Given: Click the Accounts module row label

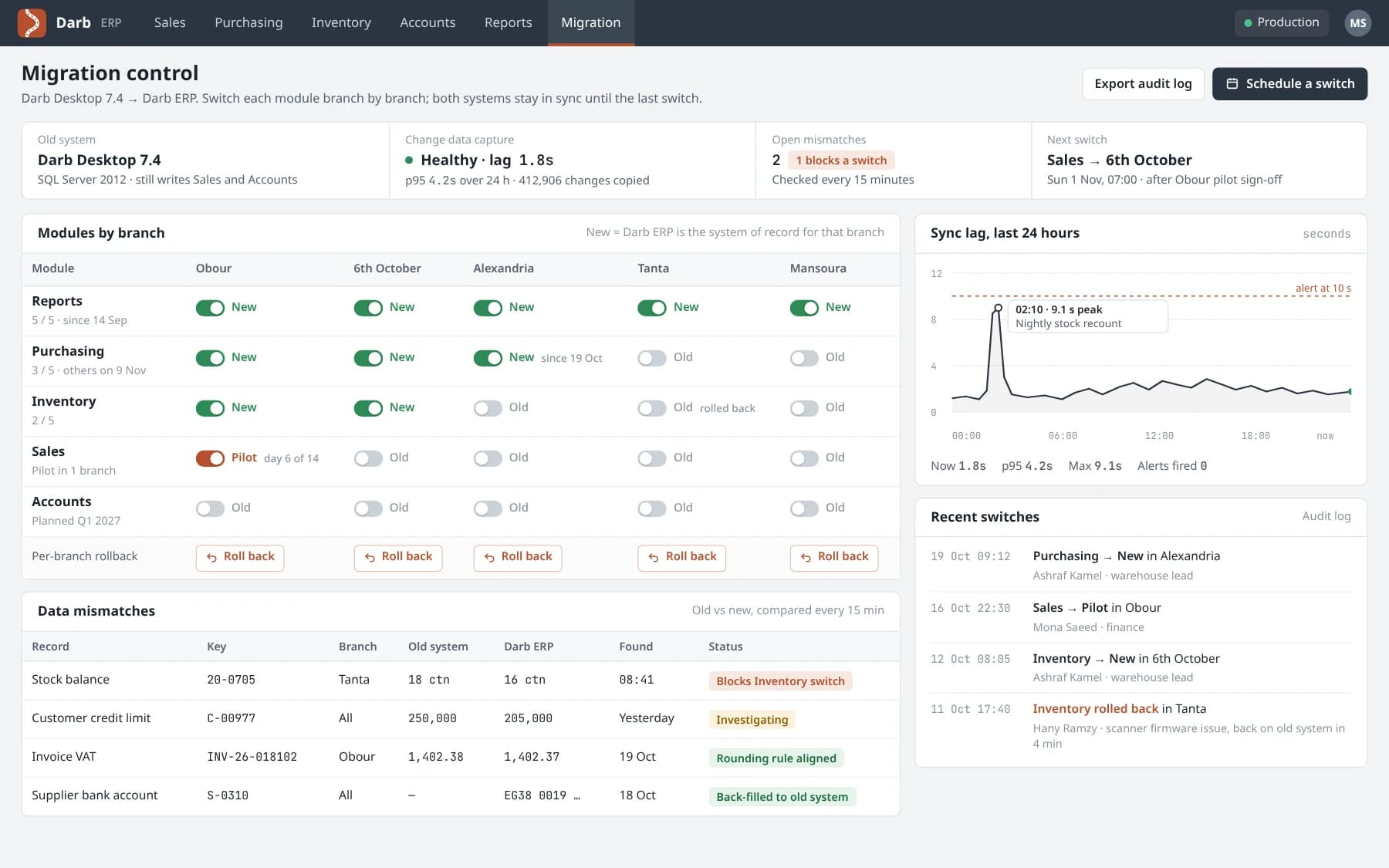Looking at the screenshot, I should [61, 502].
